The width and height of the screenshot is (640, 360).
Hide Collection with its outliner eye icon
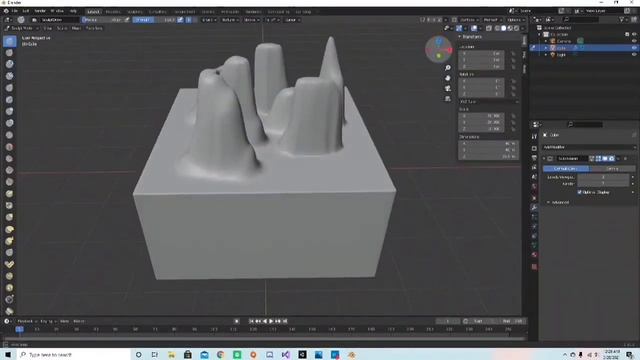(x=634, y=35)
